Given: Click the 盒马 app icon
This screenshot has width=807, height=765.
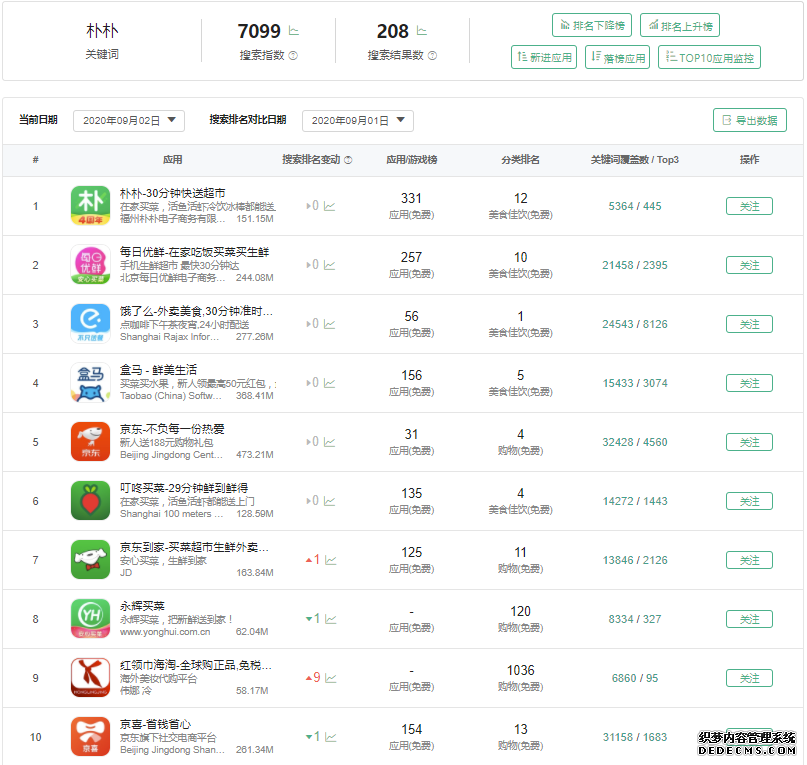Looking at the screenshot, I should click(90, 383).
